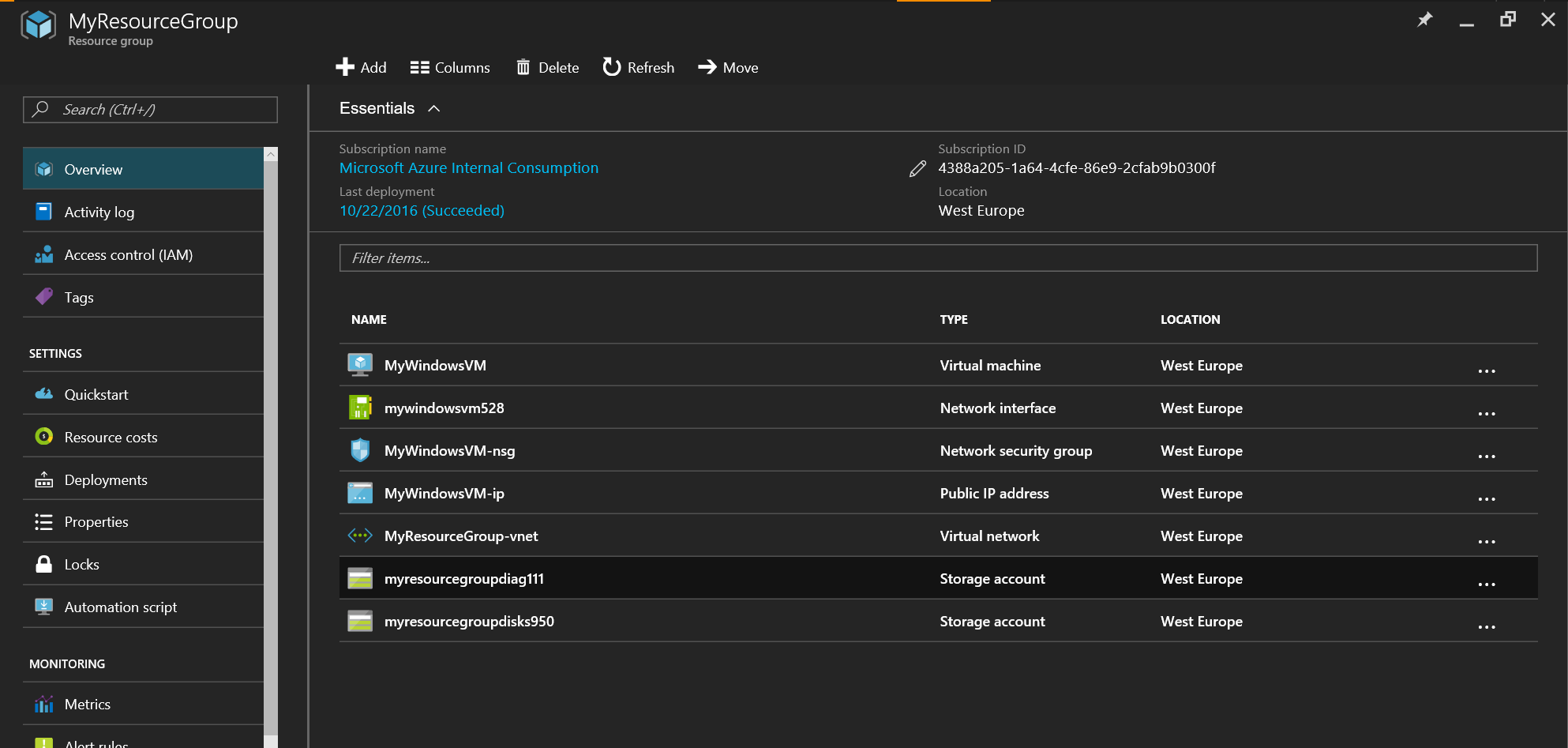
Task: Open Access control (IAM)
Action: (x=143, y=254)
